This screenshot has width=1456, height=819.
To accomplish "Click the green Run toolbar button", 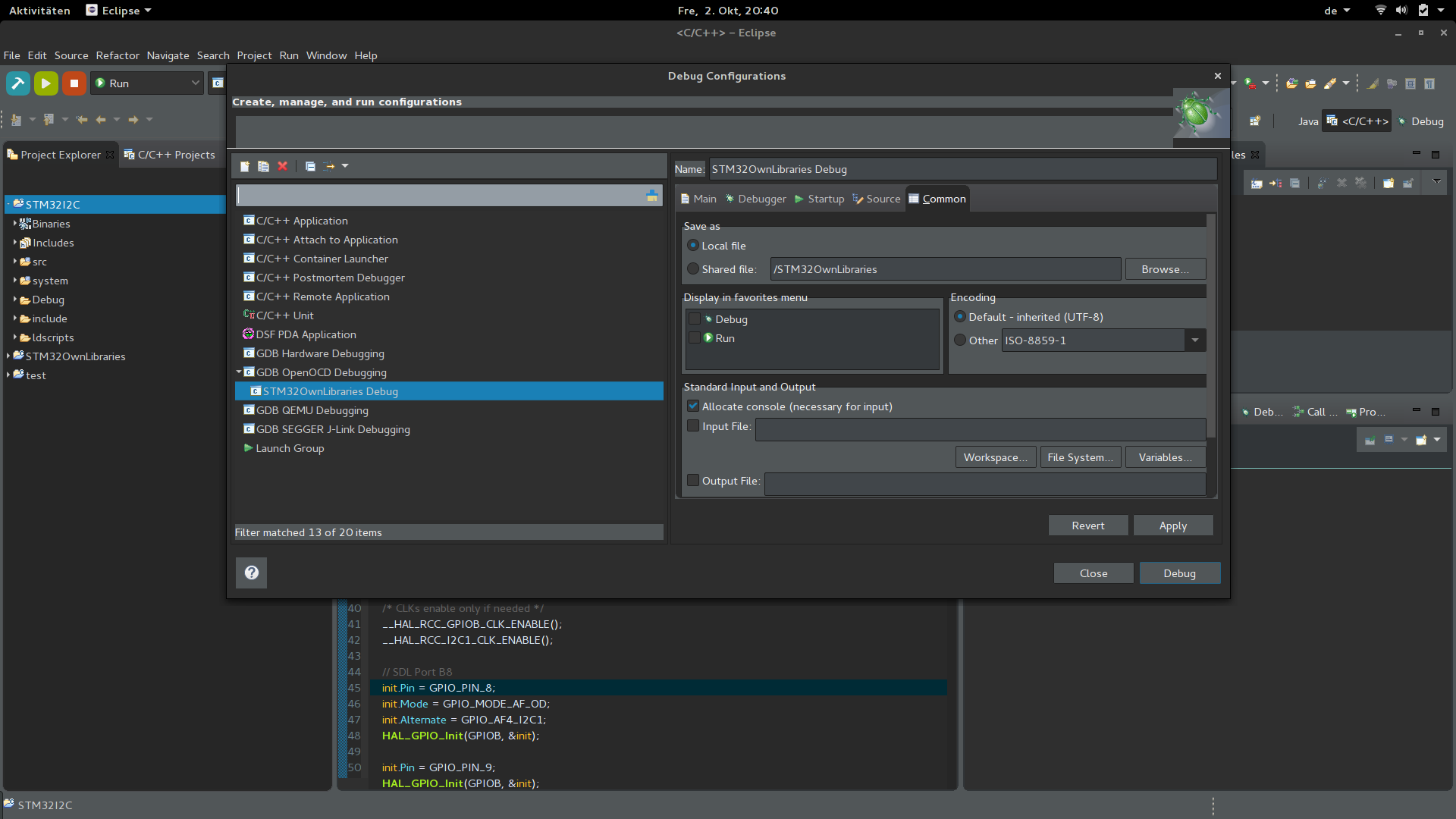I will (x=45, y=83).
